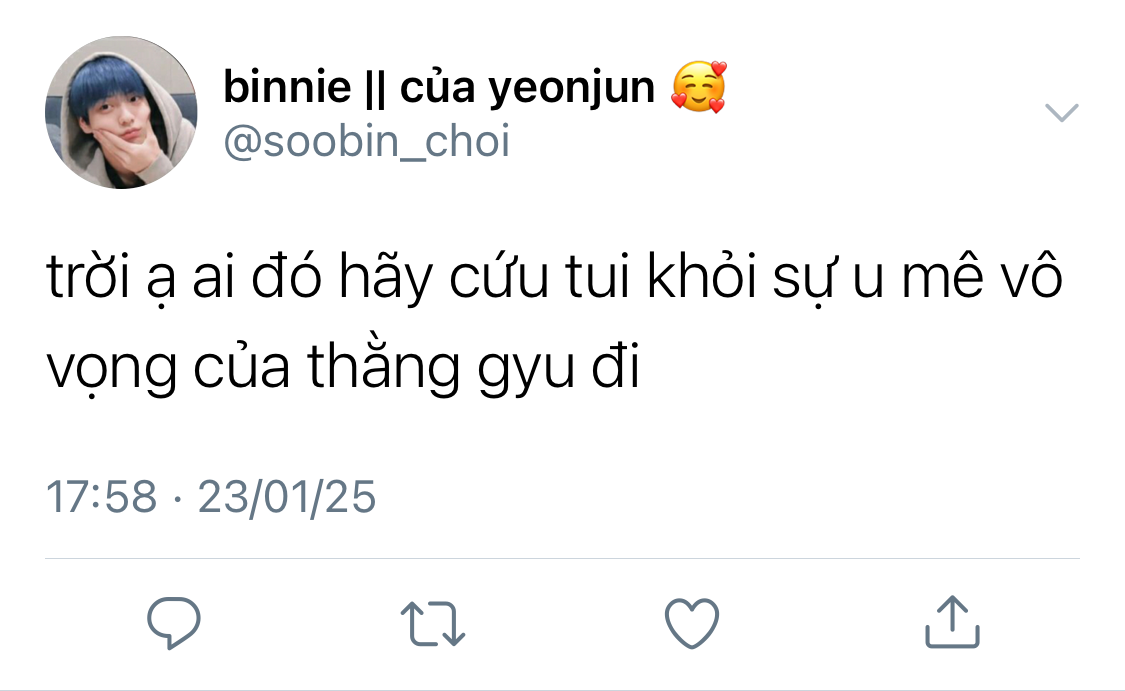Select the 23/01/25 date of the tweet
The image size is (1125, 691).
(287, 497)
